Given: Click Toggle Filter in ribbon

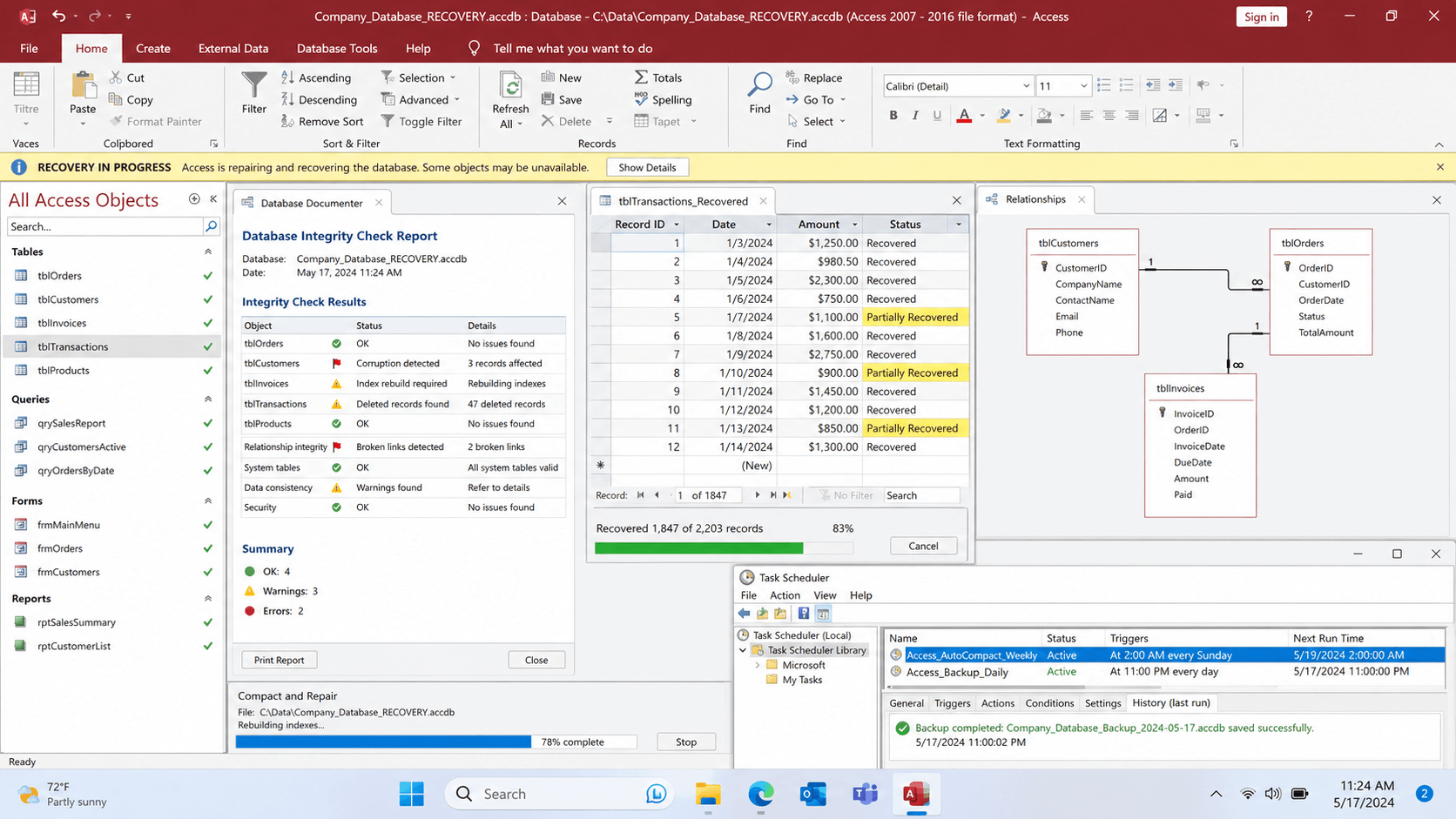Looking at the screenshot, I should (x=421, y=121).
